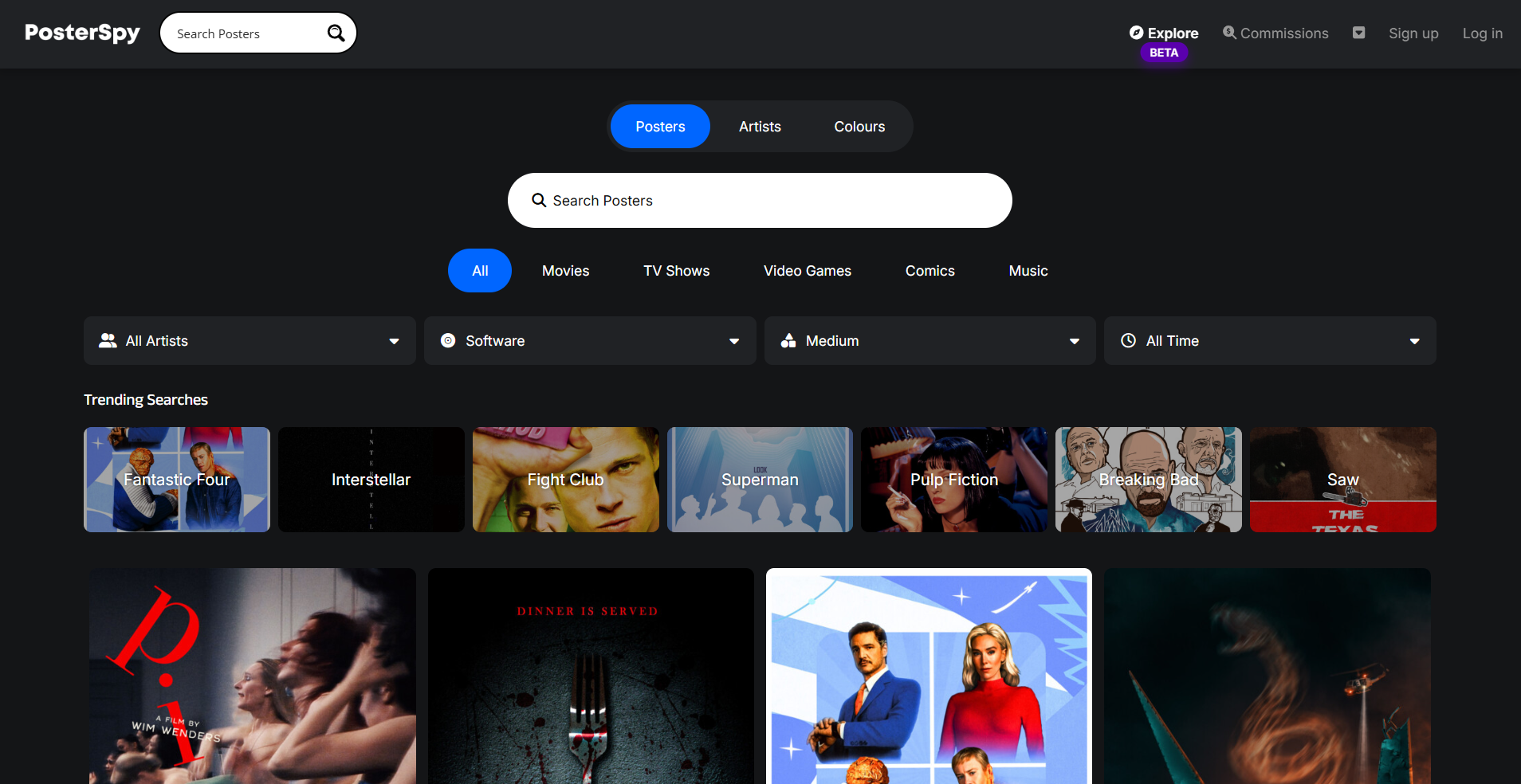
Task: Click the magnifier icon in main search box
Action: point(539,201)
